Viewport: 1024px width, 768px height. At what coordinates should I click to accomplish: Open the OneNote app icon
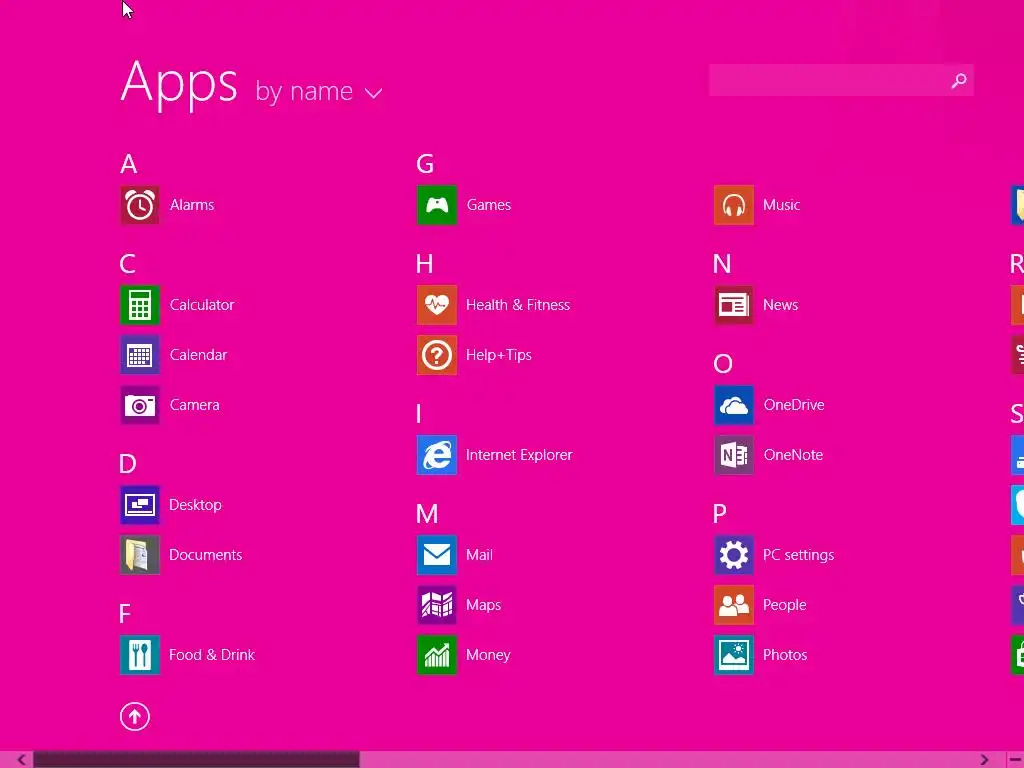point(733,455)
